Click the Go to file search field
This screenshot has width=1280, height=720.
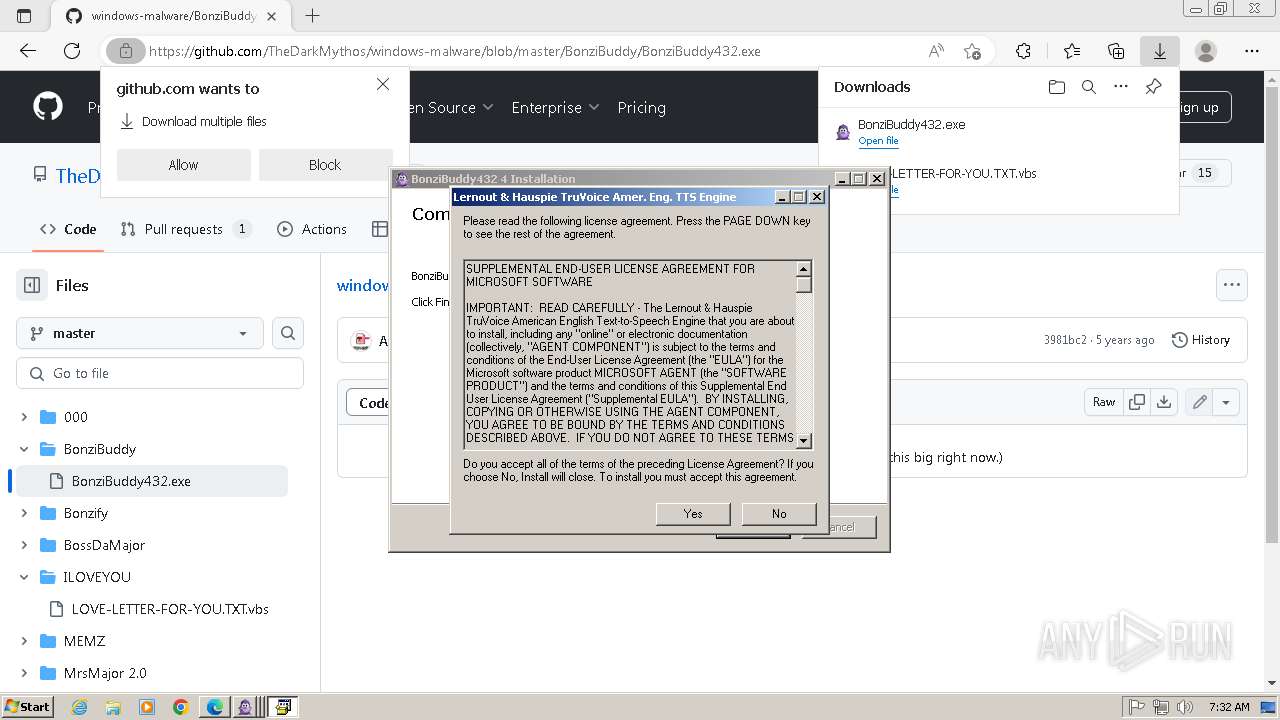160,373
